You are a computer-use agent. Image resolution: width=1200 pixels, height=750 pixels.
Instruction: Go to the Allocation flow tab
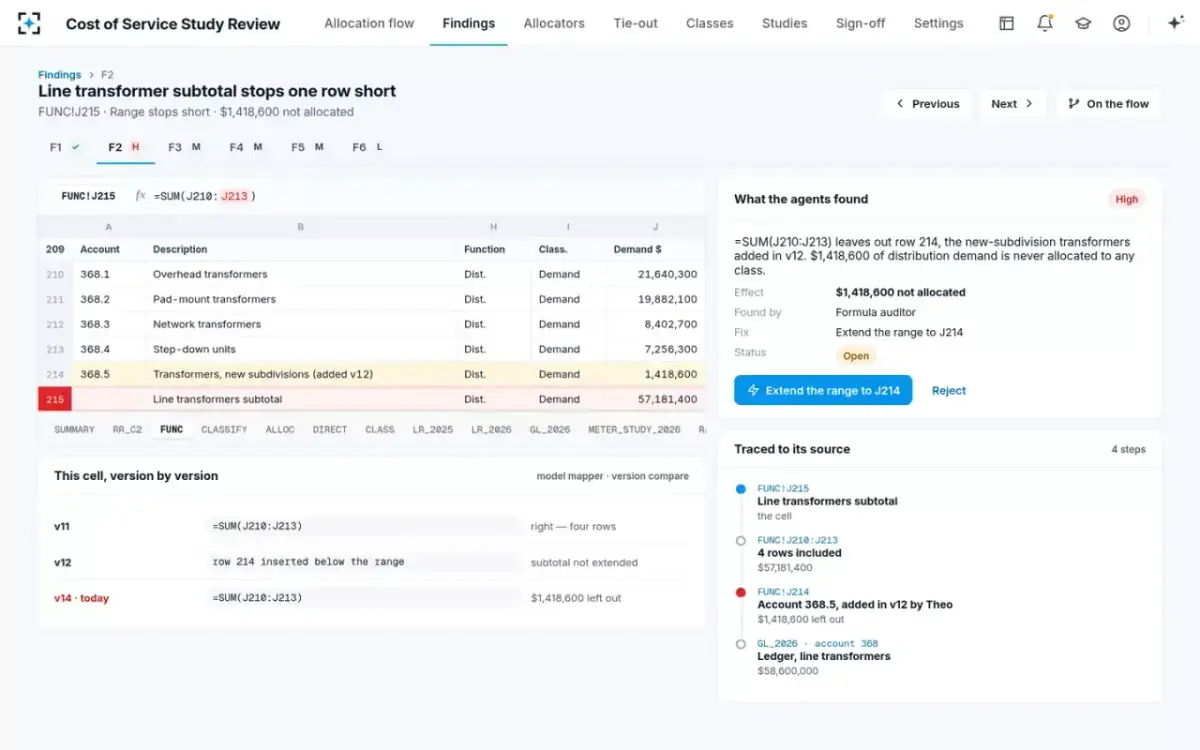[369, 23]
